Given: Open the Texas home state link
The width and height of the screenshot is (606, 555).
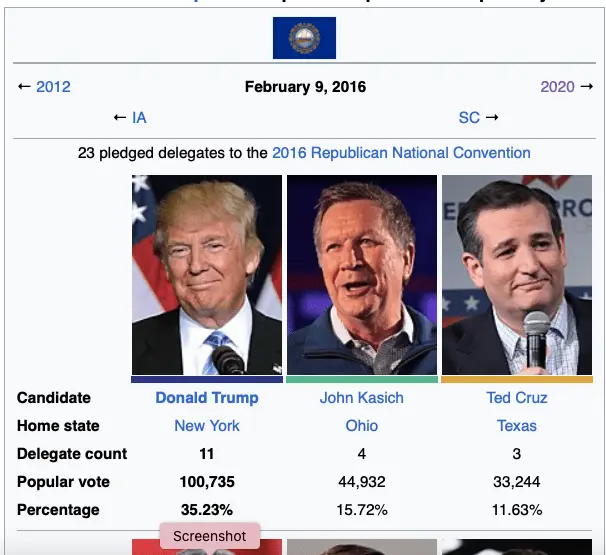Looking at the screenshot, I should (517, 426).
